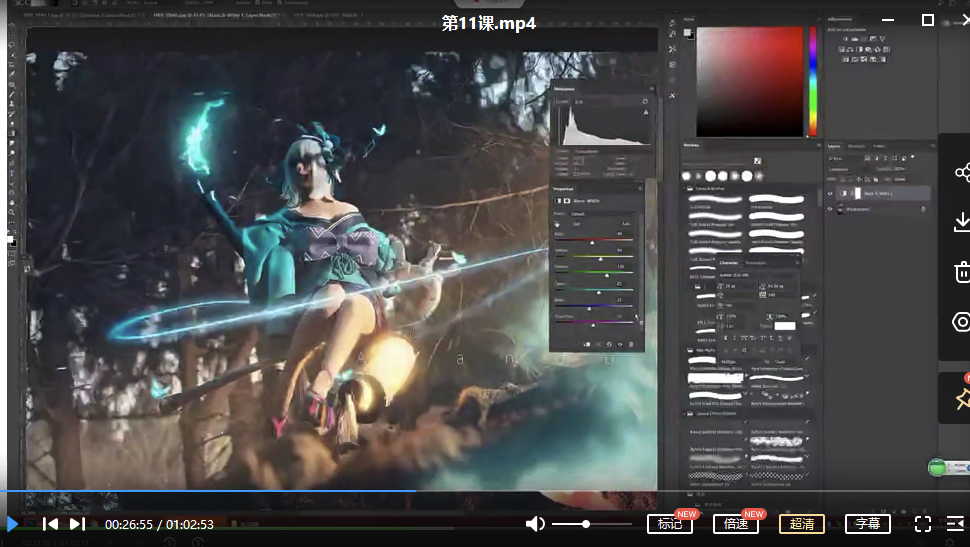Screen dimensions: 970x547
Task: Toggle the eye icon at Properties bottom
Action: pos(620,345)
